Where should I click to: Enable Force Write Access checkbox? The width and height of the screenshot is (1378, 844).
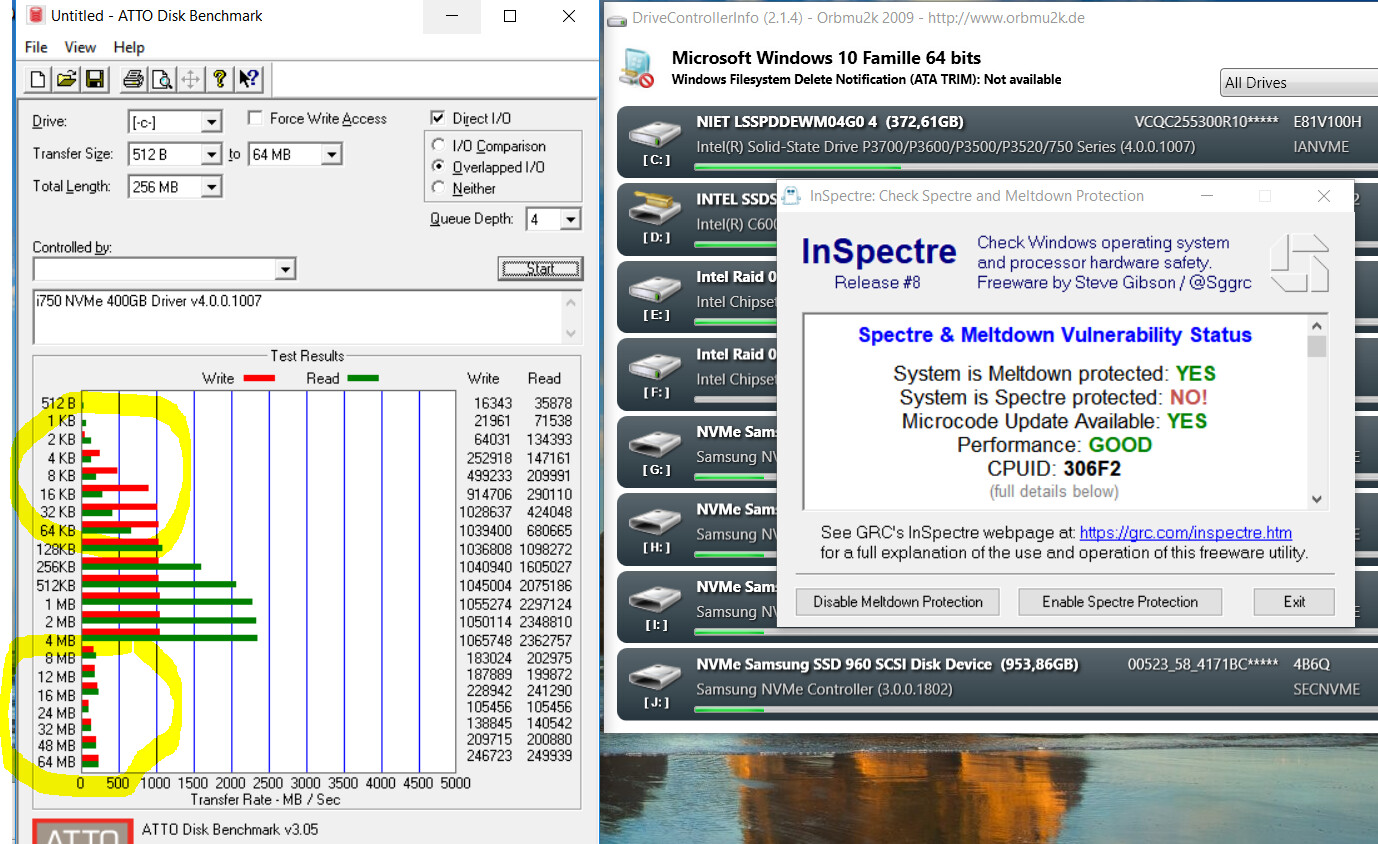(255, 118)
